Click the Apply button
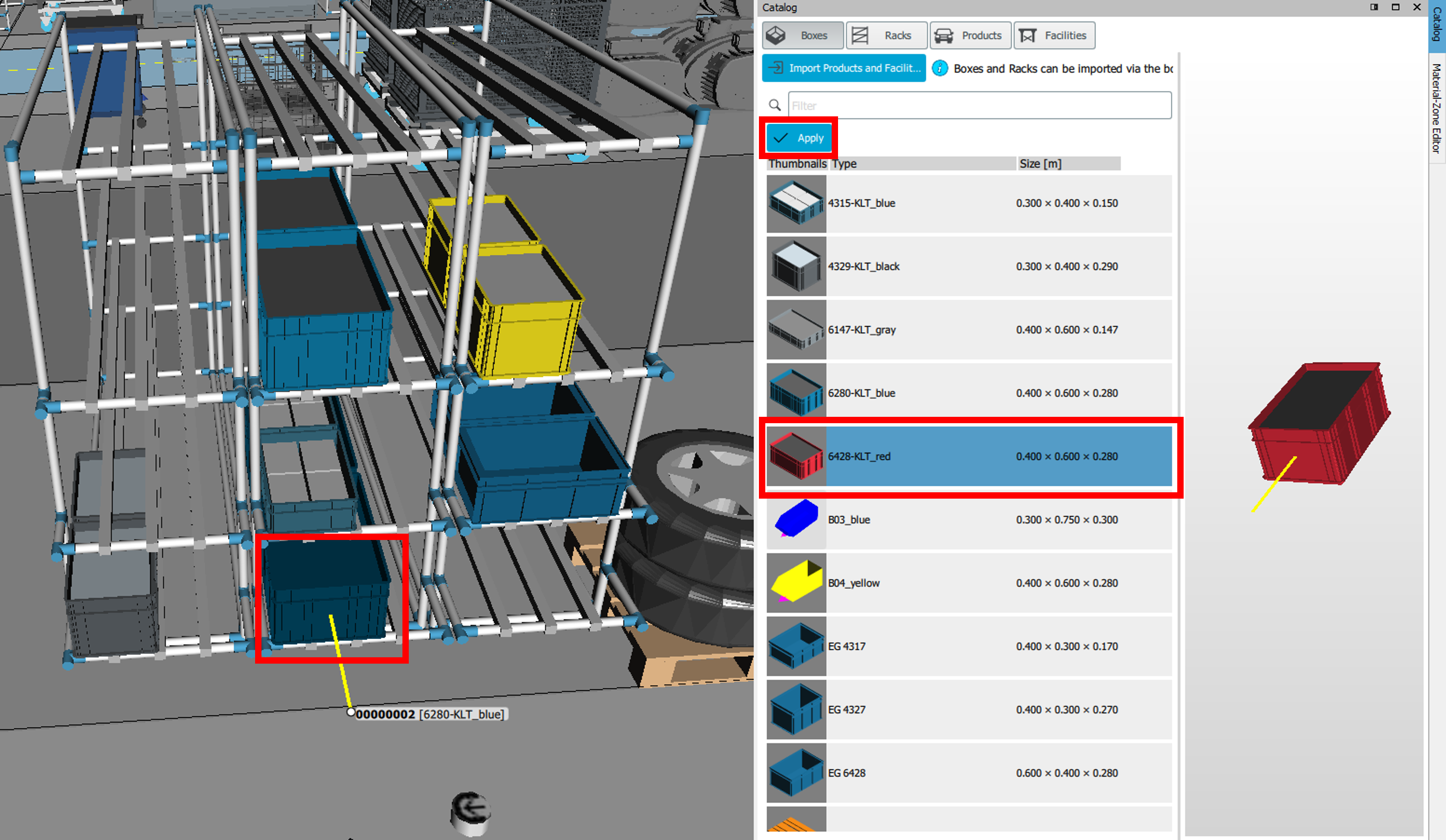Viewport: 1446px width, 840px height. pos(799,138)
